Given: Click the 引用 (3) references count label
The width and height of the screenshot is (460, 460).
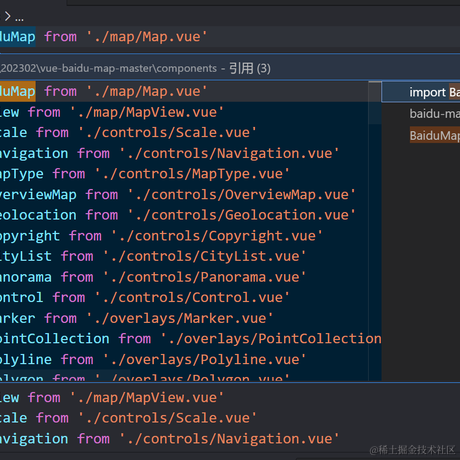Looking at the screenshot, I should [x=250, y=69].
